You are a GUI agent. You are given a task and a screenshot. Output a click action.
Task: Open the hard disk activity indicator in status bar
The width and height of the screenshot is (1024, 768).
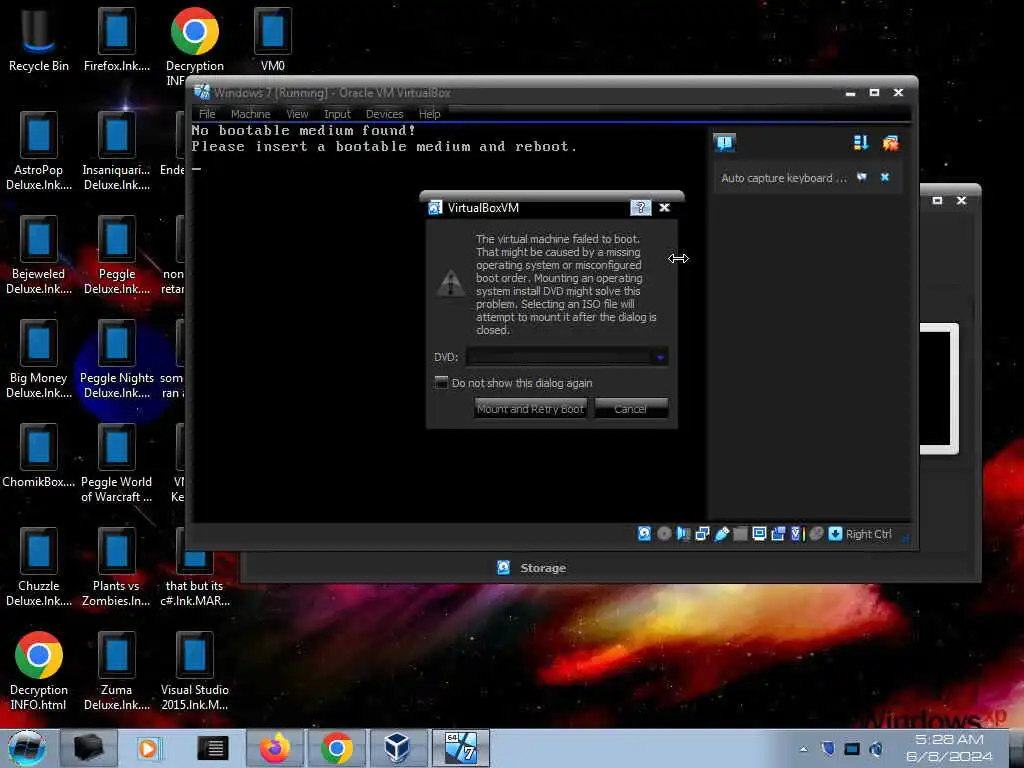pos(644,534)
